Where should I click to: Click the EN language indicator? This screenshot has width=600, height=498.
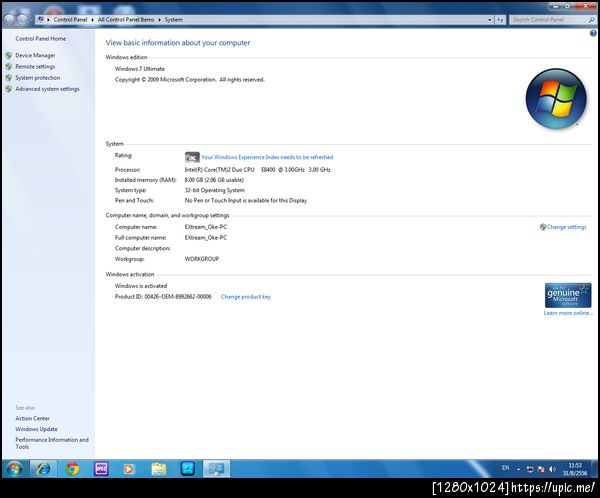[x=505, y=468]
